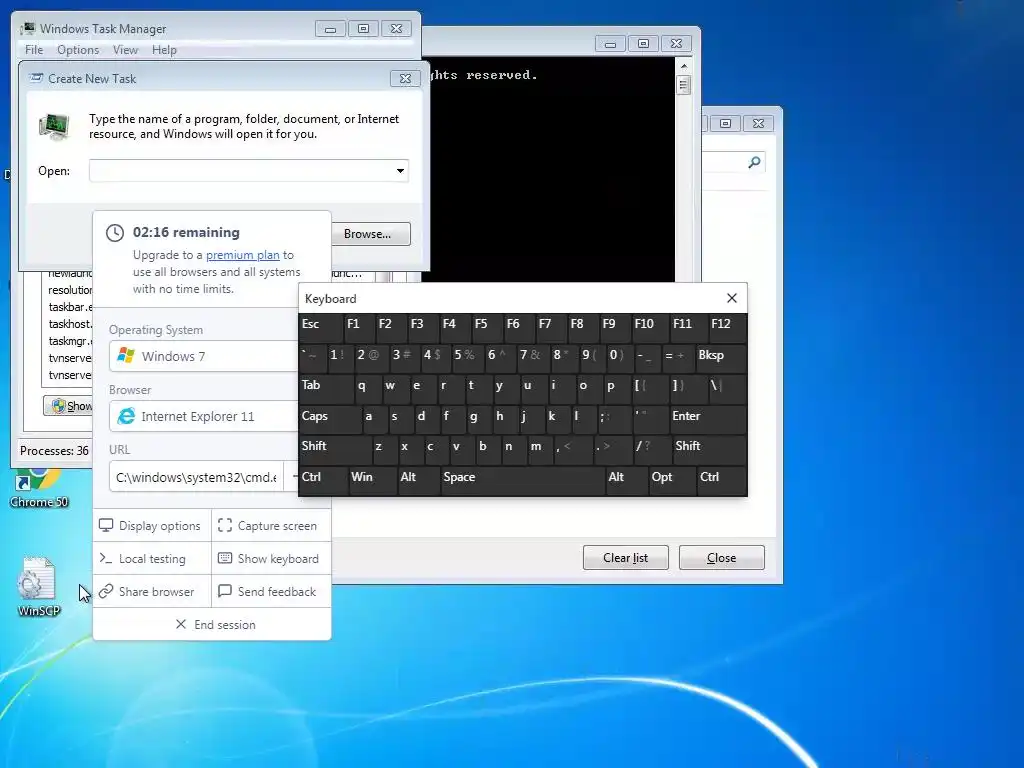Toggle the Win key on virtual keyboard
The width and height of the screenshot is (1024, 768).
tap(372, 482)
